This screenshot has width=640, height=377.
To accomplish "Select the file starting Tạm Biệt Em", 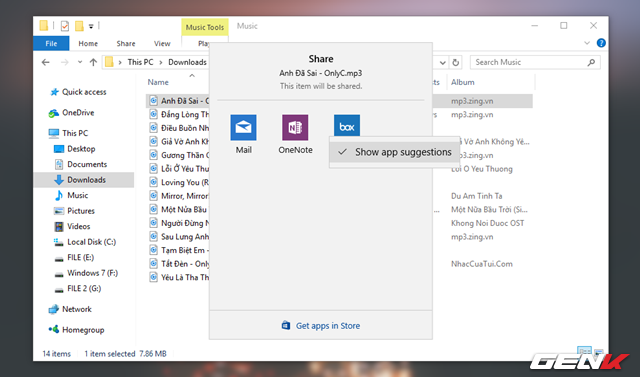I will (179, 250).
